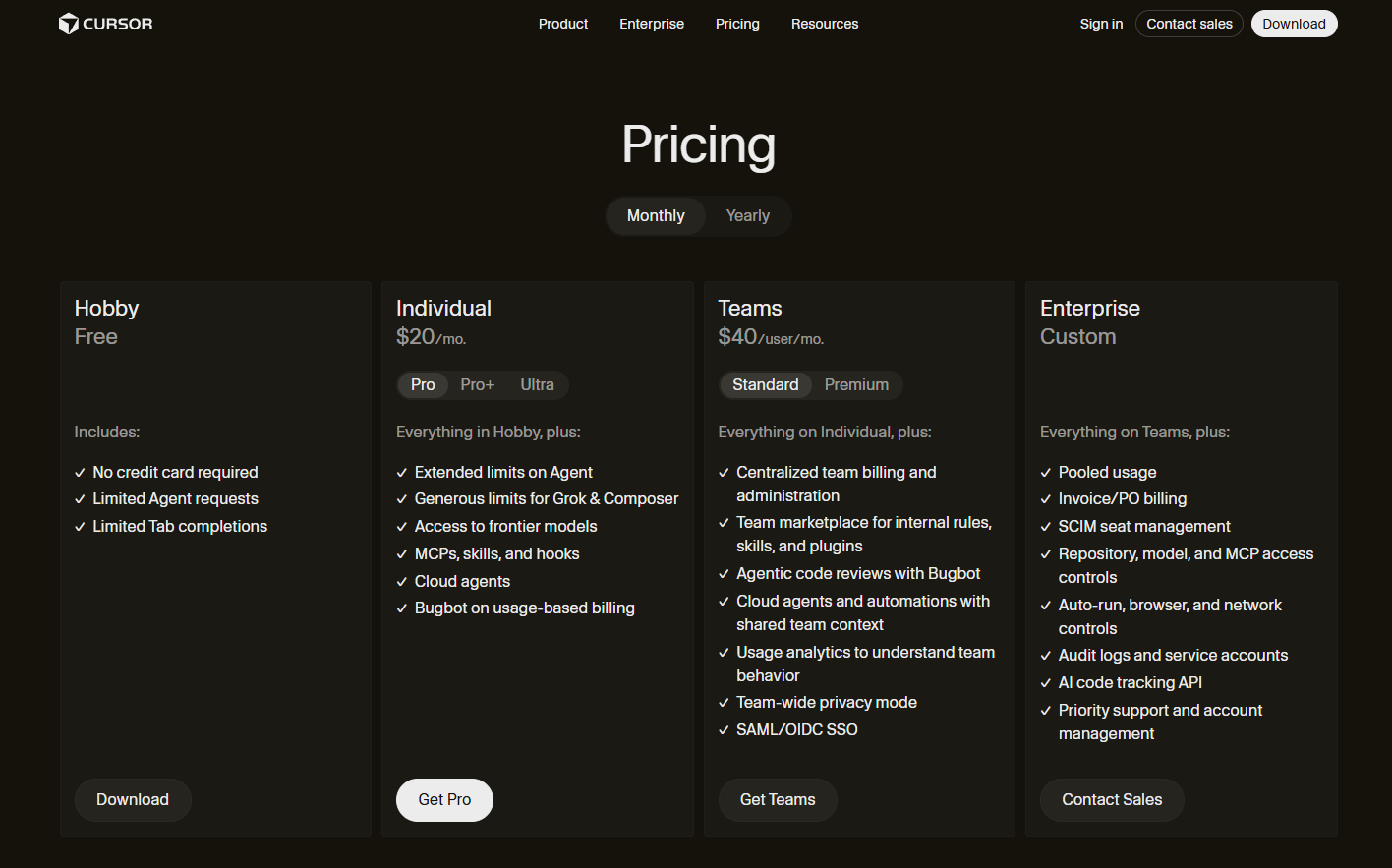Open the Enterprise nav item

click(x=652, y=24)
